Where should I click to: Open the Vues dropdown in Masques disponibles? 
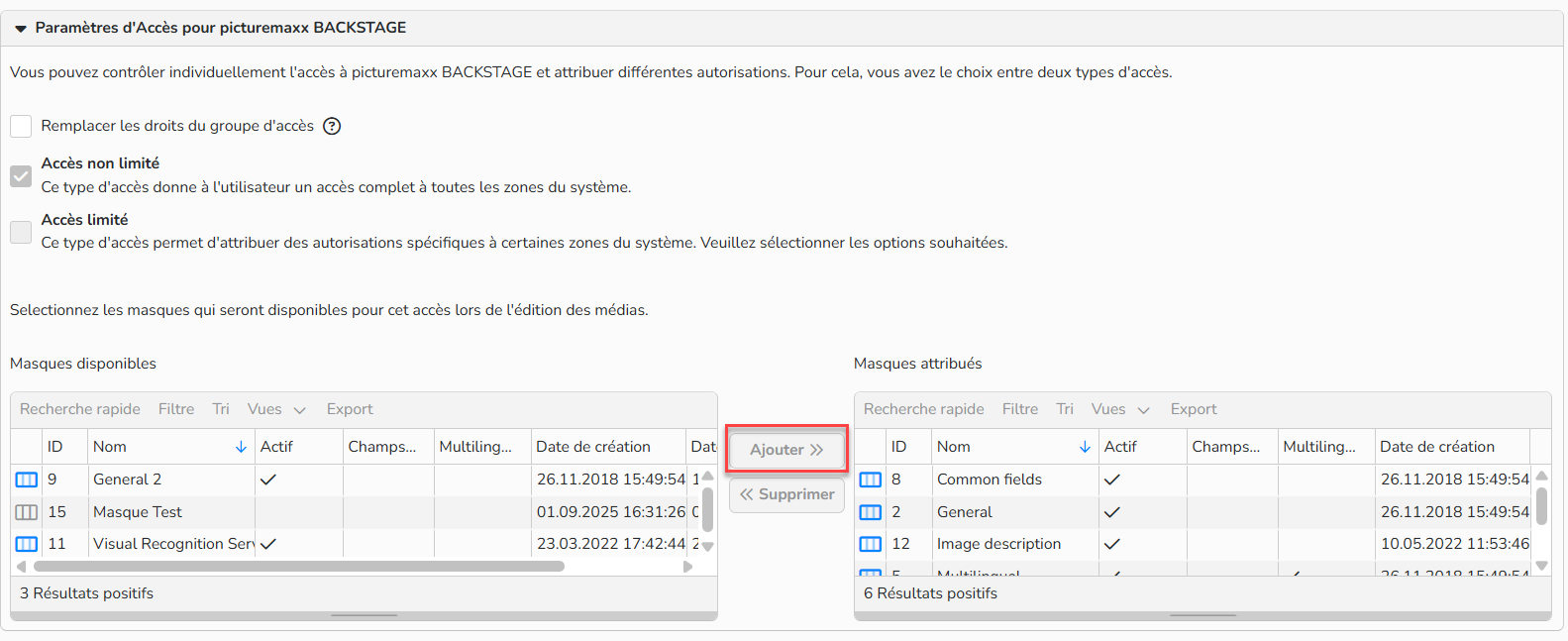coord(276,409)
